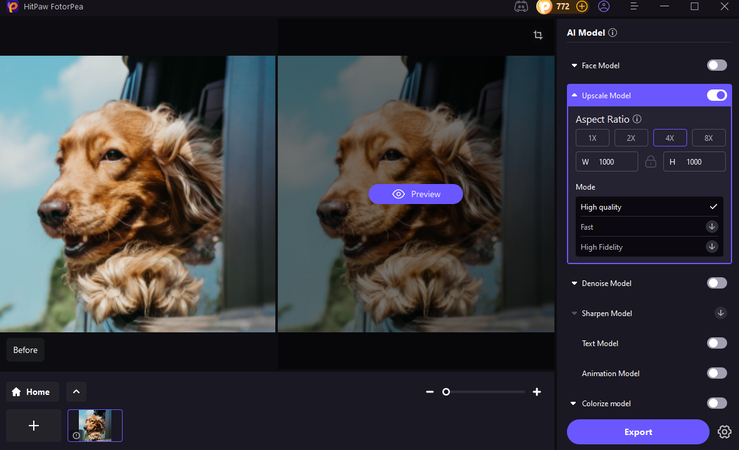Image resolution: width=739 pixels, height=450 pixels.
Task: Enable the Face Model toggle
Action: click(x=716, y=65)
